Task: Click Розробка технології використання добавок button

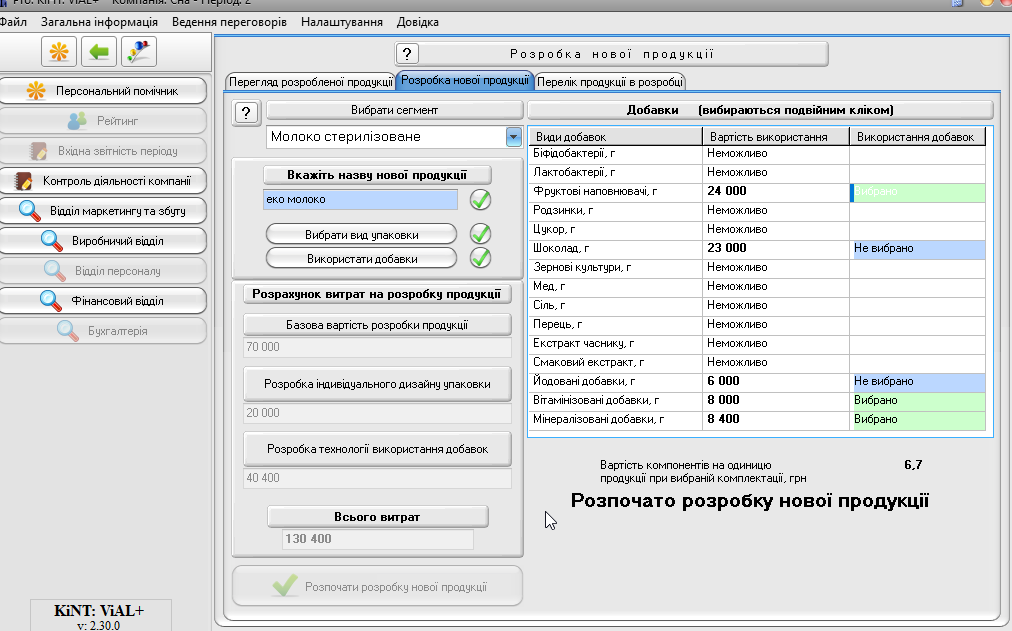Action: [377, 449]
